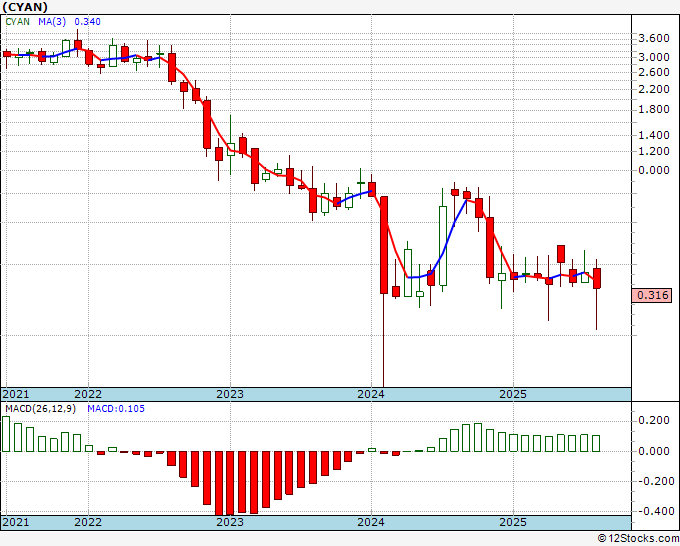Viewport: 680px width, 546px height.
Task: Click the 0.200 MACD axis label
Action: 653,421
